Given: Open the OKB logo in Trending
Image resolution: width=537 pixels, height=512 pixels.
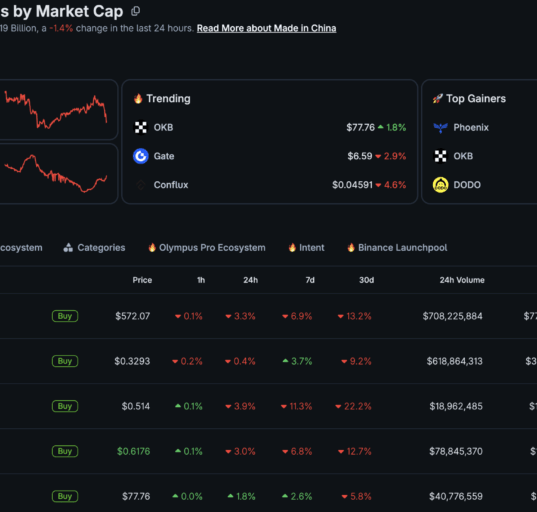Looking at the screenshot, I should [140, 127].
